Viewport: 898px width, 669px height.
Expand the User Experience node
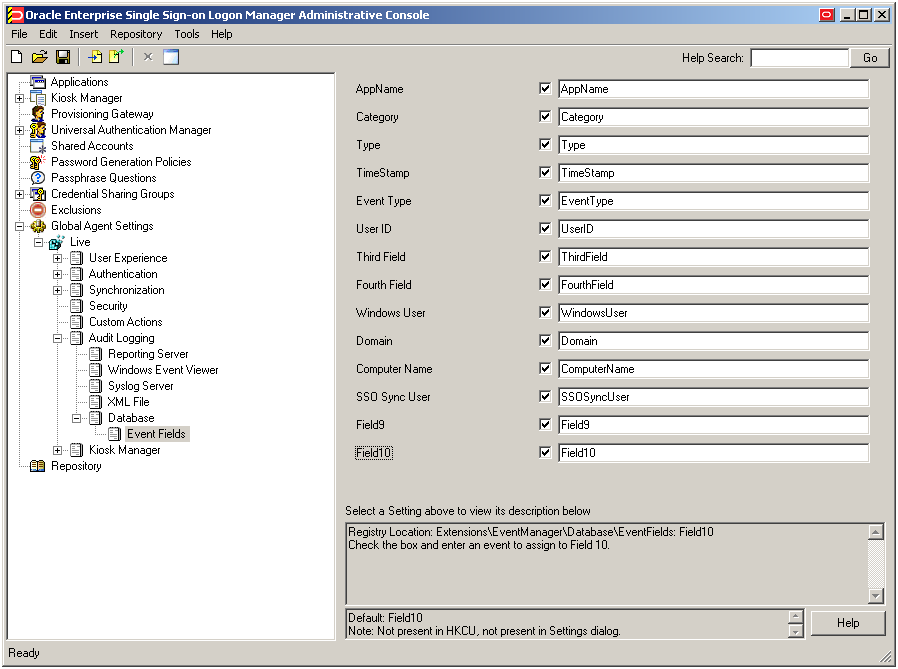(57, 258)
